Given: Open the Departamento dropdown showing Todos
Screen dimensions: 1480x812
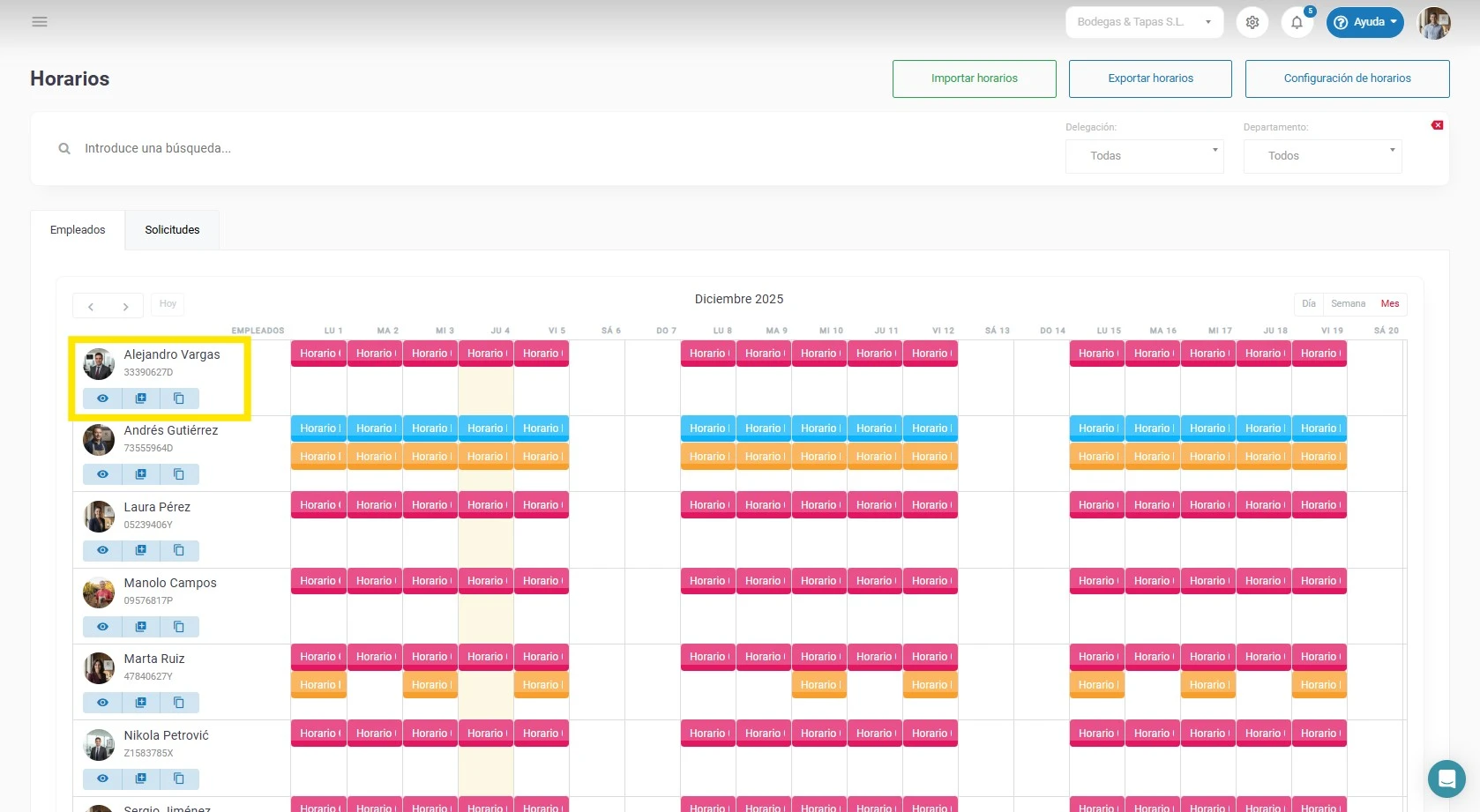Looking at the screenshot, I should point(1321,156).
